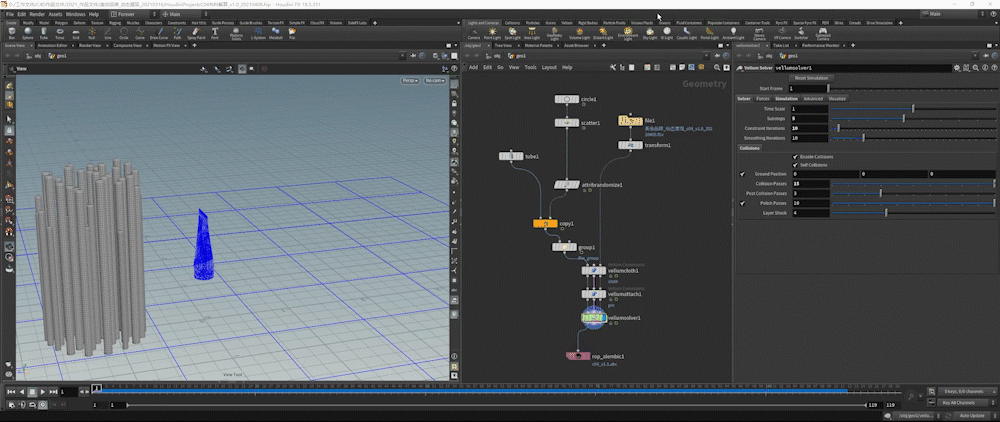Screen dimensions: 1000x422
Task: Toggle the Polish Passes checkbox
Action: (x=742, y=203)
